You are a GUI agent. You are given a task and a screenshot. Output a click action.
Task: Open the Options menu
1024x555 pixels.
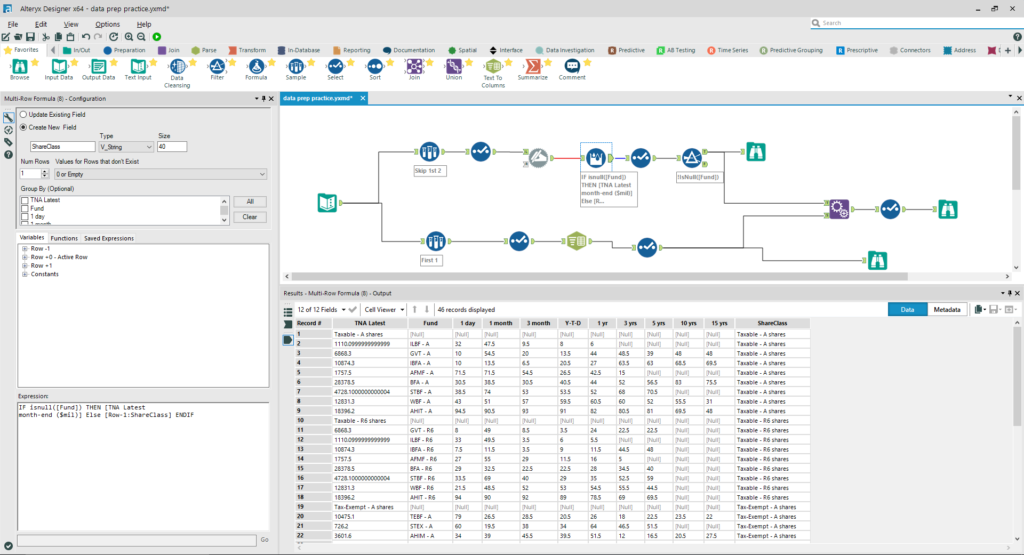pyautogui.click(x=107, y=23)
